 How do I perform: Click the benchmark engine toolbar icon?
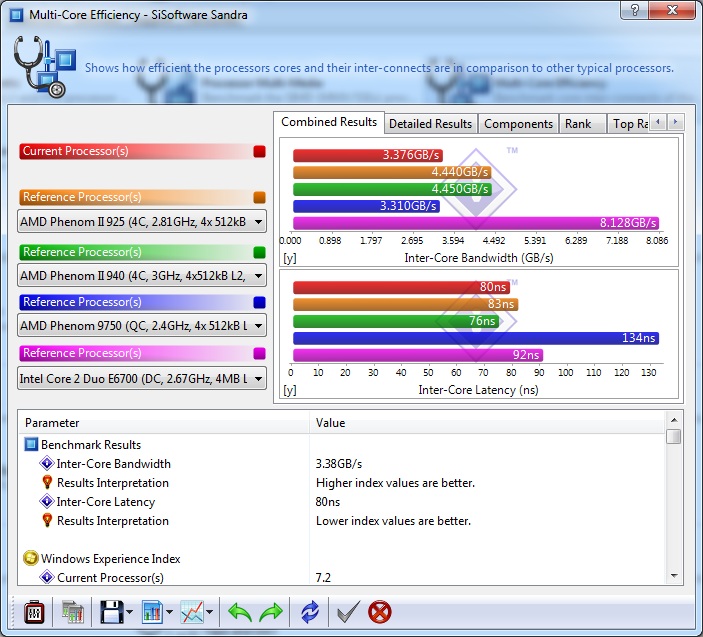tap(34, 612)
